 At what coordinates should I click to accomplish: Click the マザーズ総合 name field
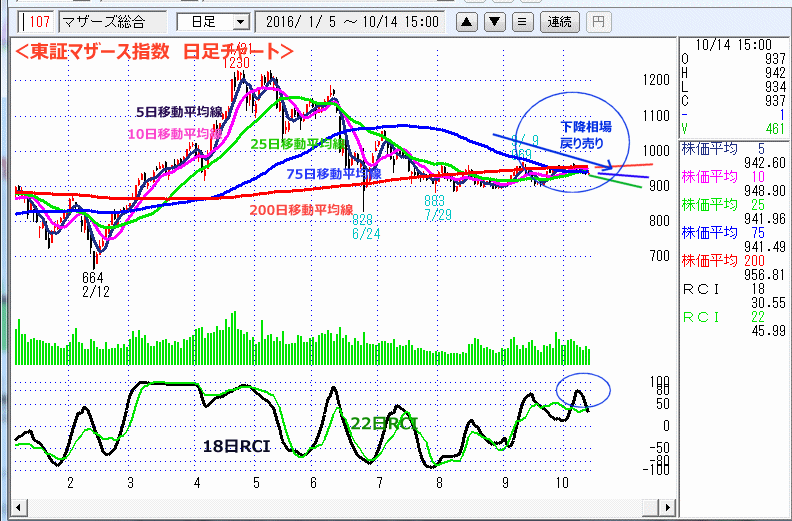click(x=110, y=21)
